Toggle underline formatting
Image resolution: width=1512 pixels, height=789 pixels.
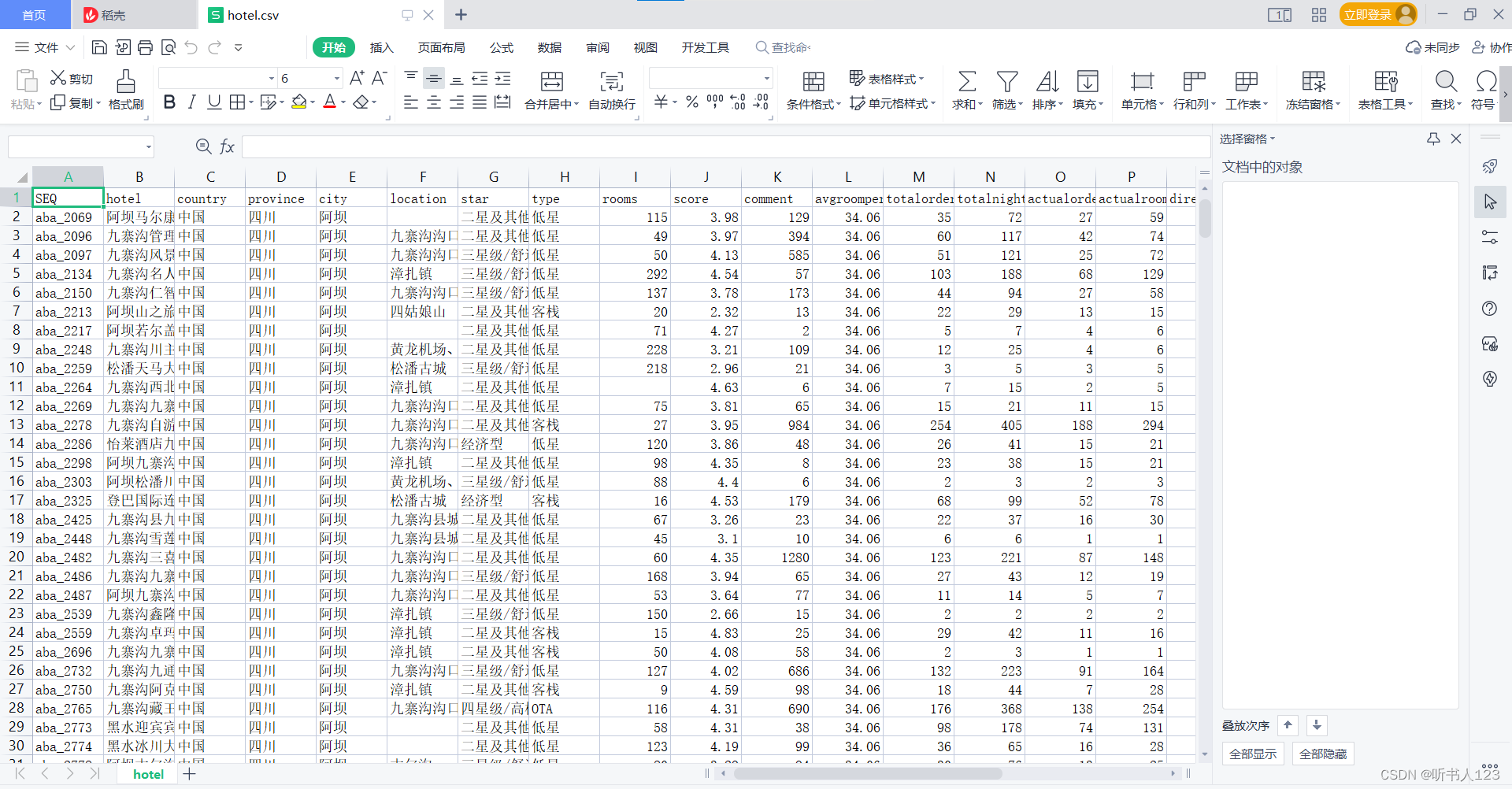(213, 102)
